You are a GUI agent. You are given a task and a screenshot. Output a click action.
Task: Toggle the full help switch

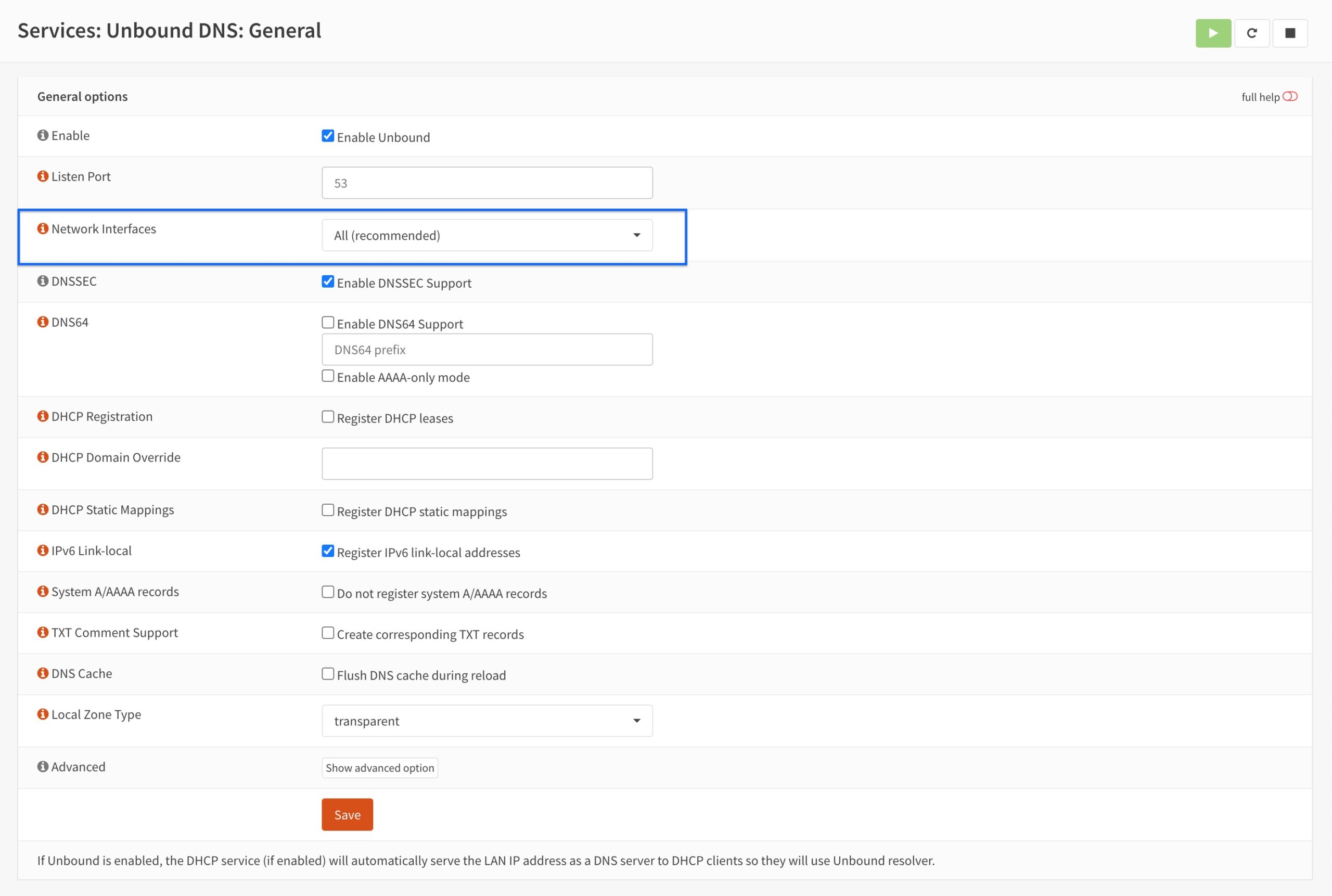[x=1290, y=97]
